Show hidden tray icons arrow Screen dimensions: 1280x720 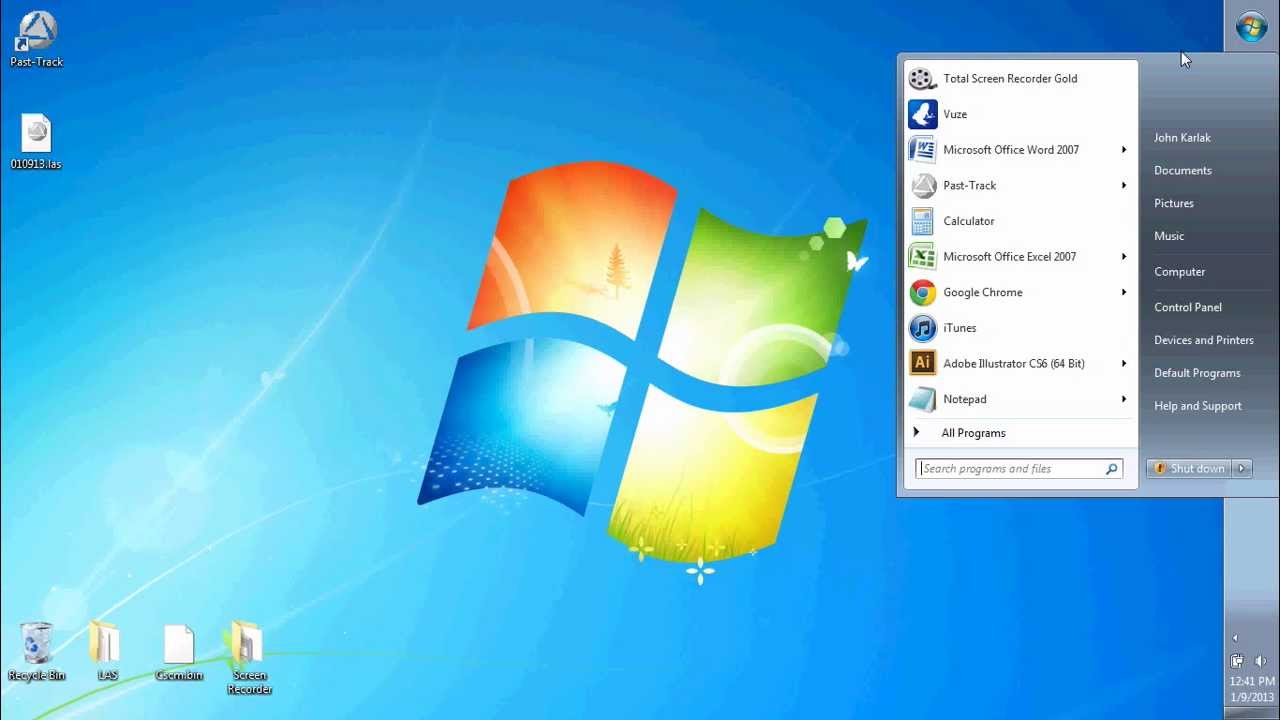coord(1235,638)
